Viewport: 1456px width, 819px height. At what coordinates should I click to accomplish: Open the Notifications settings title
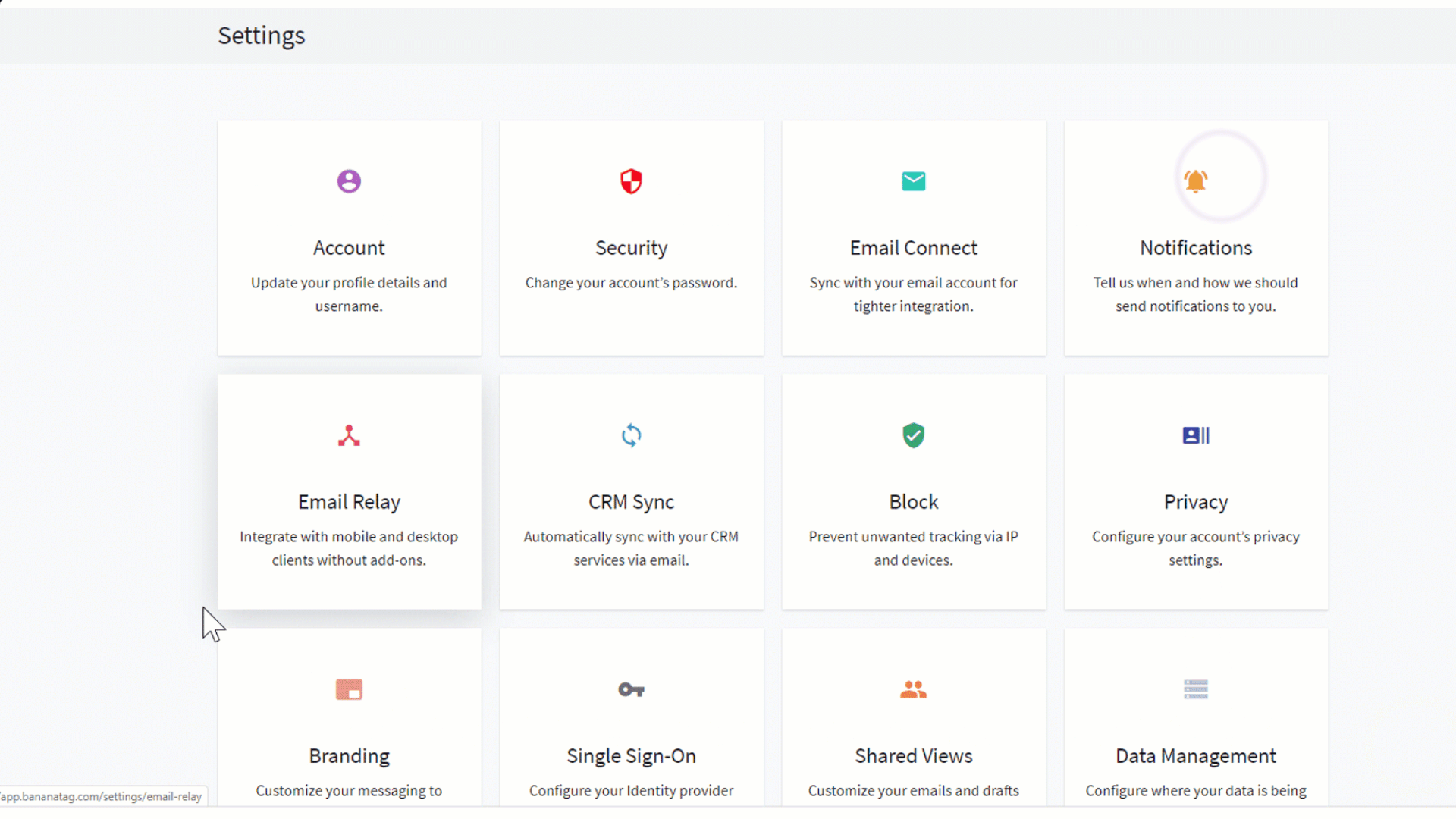coord(1195,248)
